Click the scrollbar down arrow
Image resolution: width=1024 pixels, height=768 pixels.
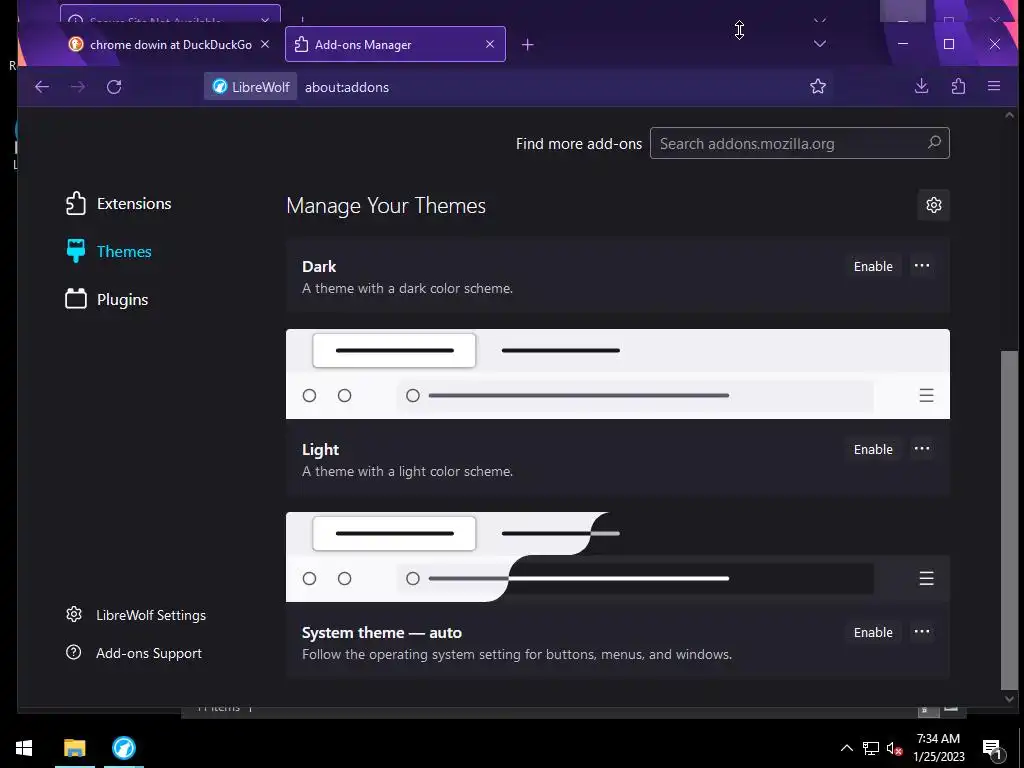(1009, 699)
